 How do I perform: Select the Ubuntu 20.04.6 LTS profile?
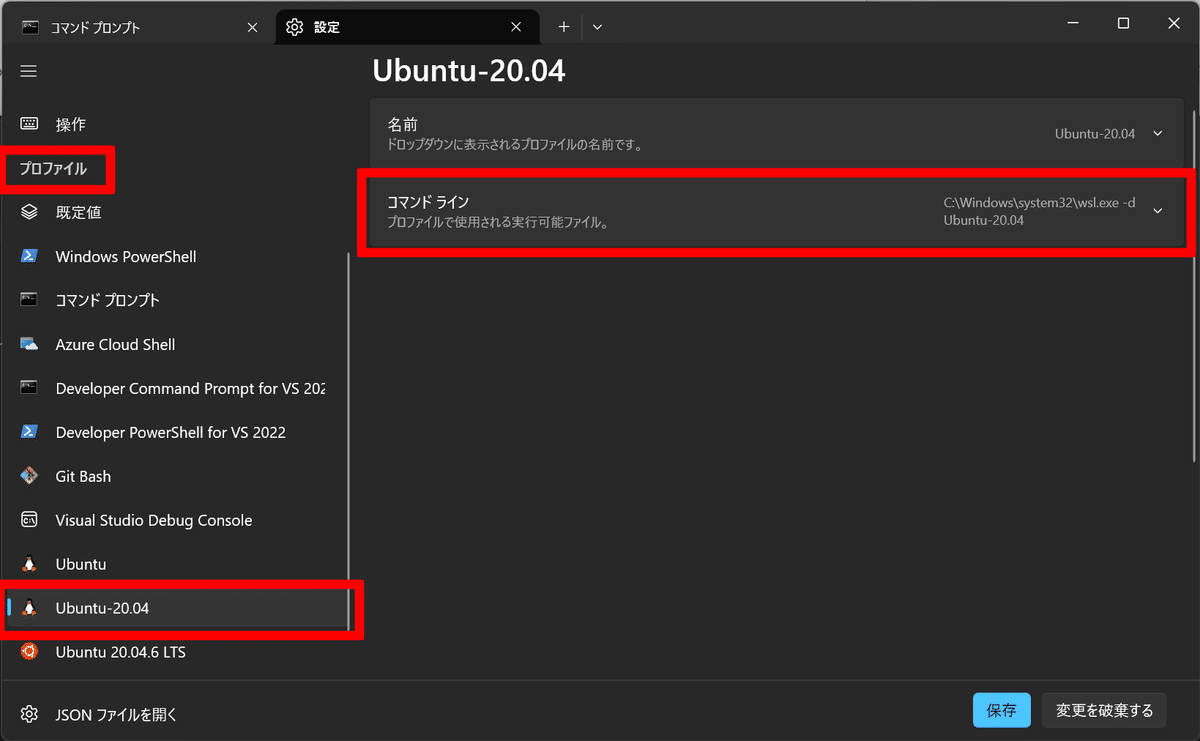[x=175, y=652]
